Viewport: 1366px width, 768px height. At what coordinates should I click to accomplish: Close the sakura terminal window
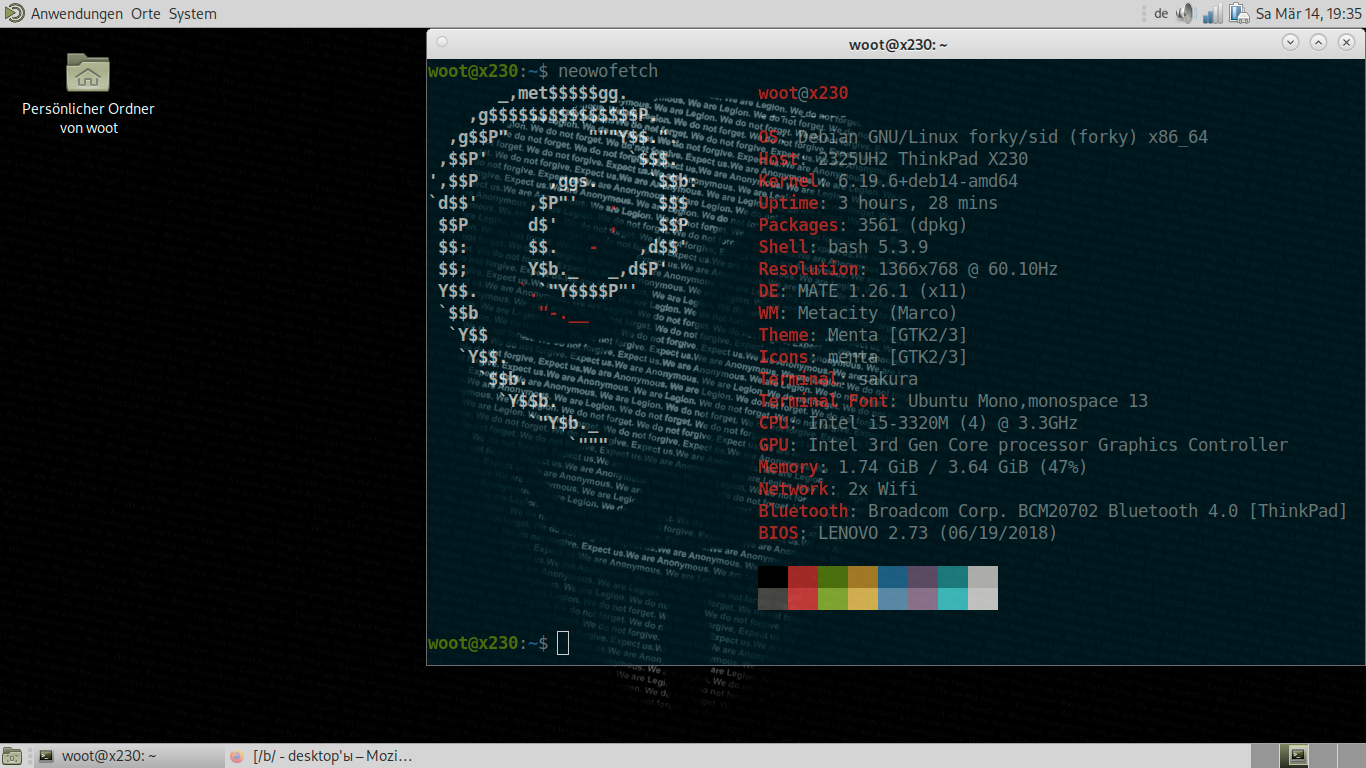point(1346,42)
